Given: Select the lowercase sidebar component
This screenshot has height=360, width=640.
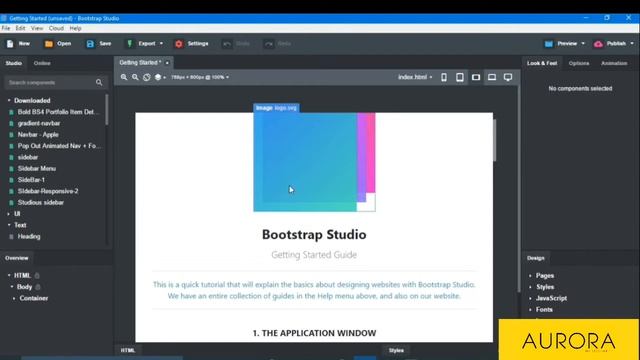Looking at the screenshot, I should pyautogui.click(x=28, y=157).
